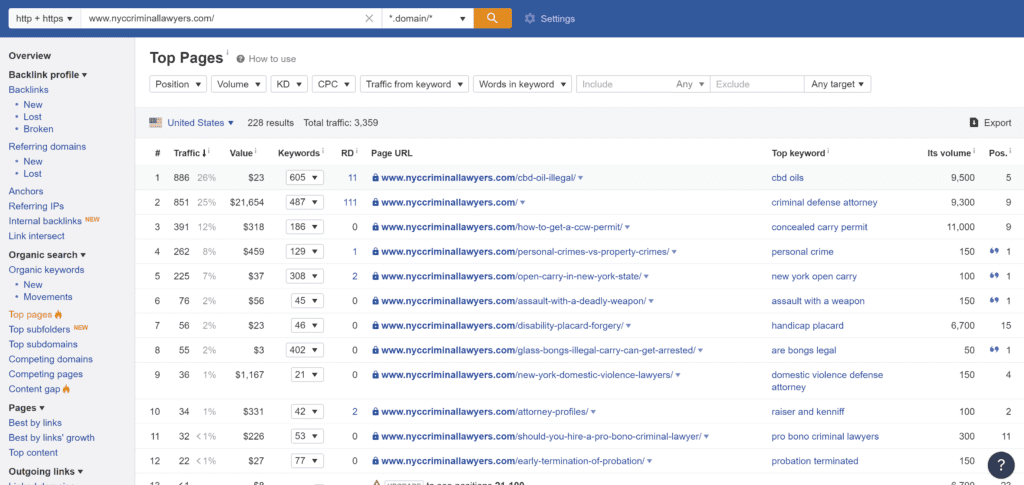Expand URL caret for cbd-oil-illegal page
The width and height of the screenshot is (1024, 485).
[x=581, y=178]
